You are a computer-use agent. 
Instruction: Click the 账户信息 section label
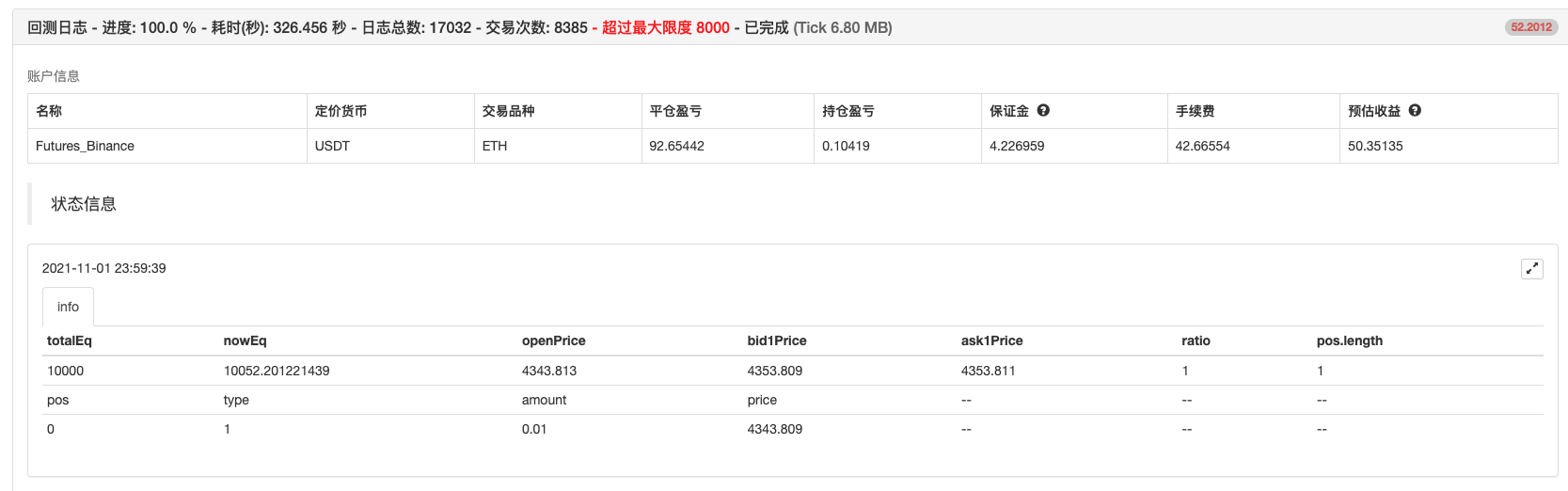(54, 76)
